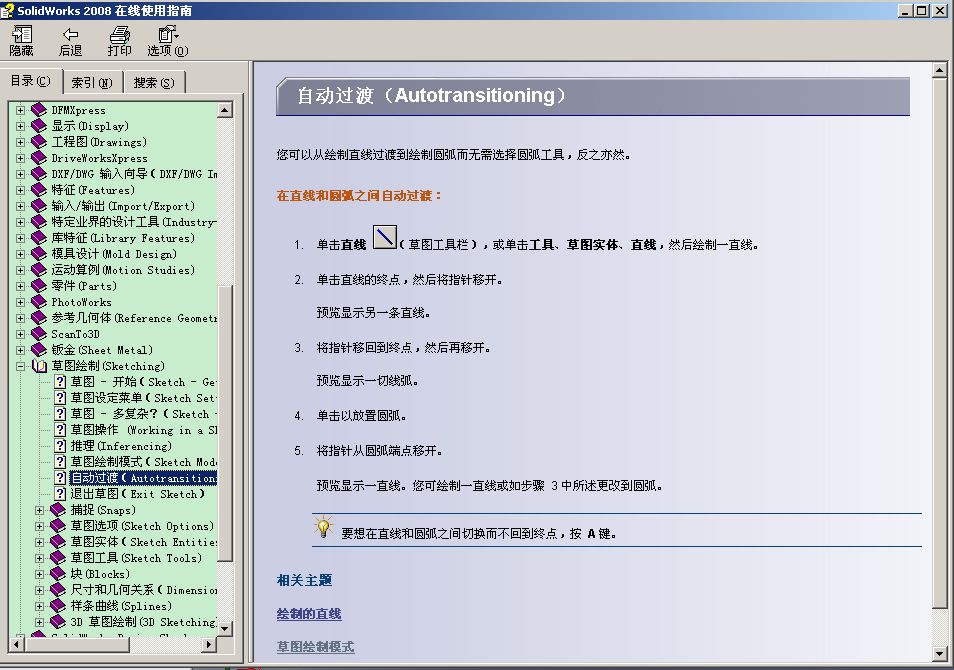This screenshot has height=670, width=954.
Task: Expand the 块 (Blocks) node
Action: [40, 574]
